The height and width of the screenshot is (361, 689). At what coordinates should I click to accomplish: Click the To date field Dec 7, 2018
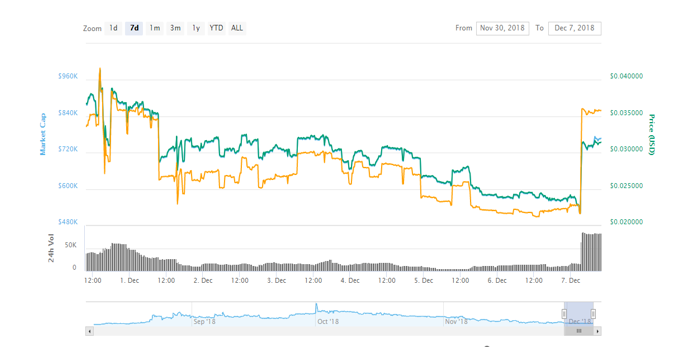click(x=574, y=28)
